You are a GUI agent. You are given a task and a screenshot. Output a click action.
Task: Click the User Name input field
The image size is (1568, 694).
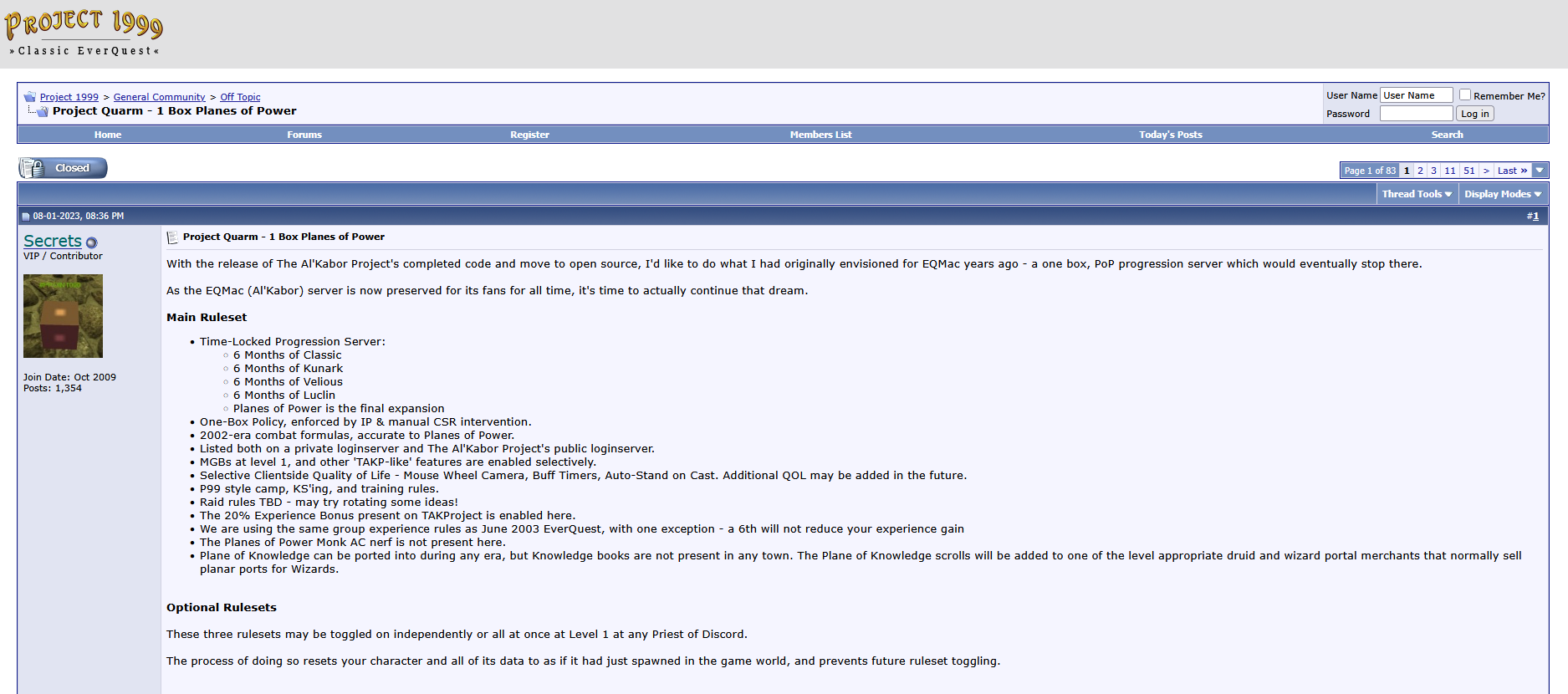1416,95
